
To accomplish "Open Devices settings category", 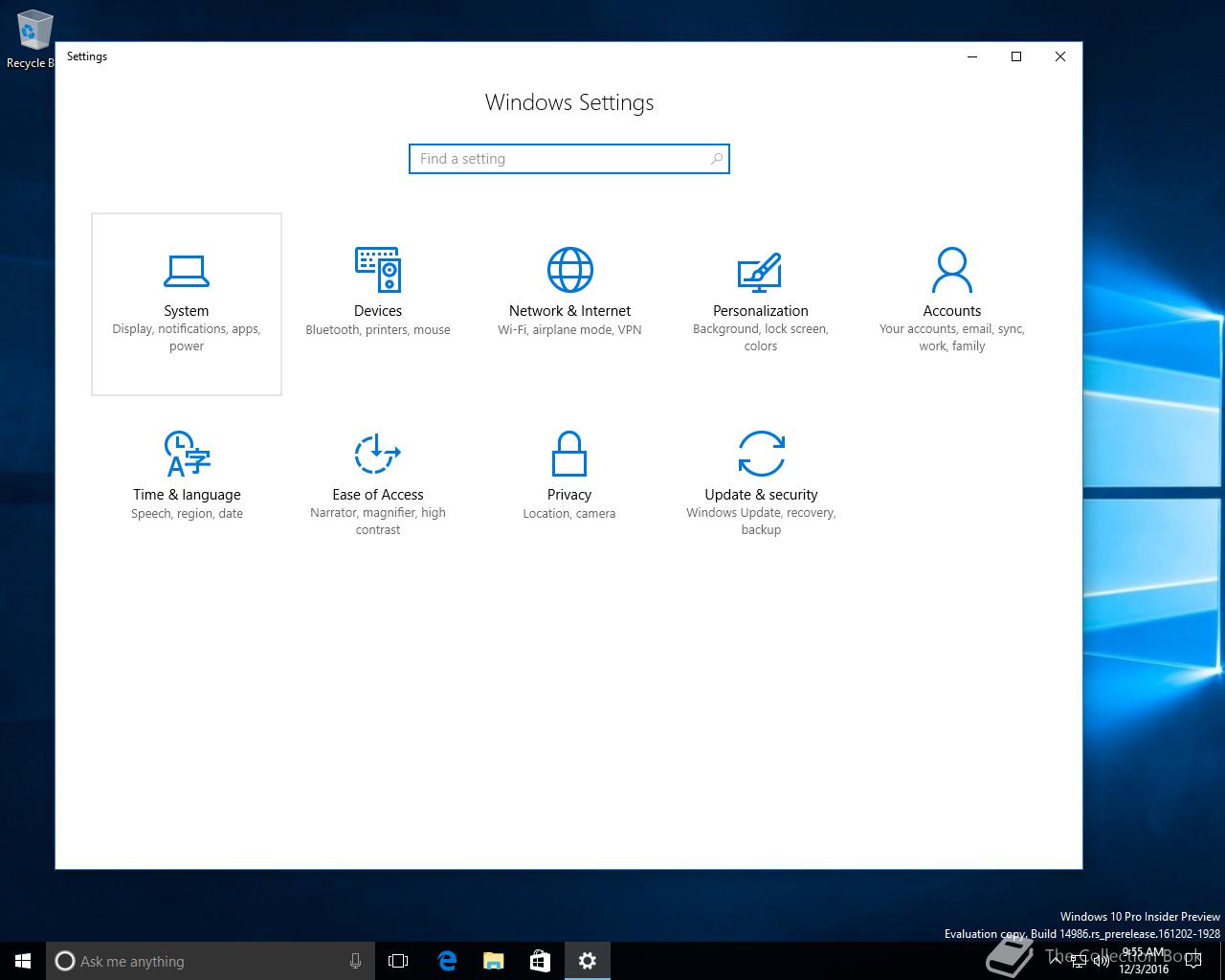I will pyautogui.click(x=378, y=303).
